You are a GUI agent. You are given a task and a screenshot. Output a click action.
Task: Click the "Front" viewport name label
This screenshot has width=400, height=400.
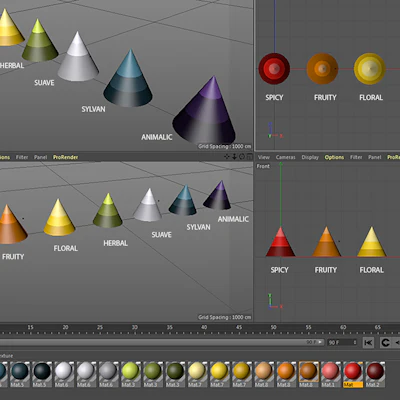click(263, 166)
